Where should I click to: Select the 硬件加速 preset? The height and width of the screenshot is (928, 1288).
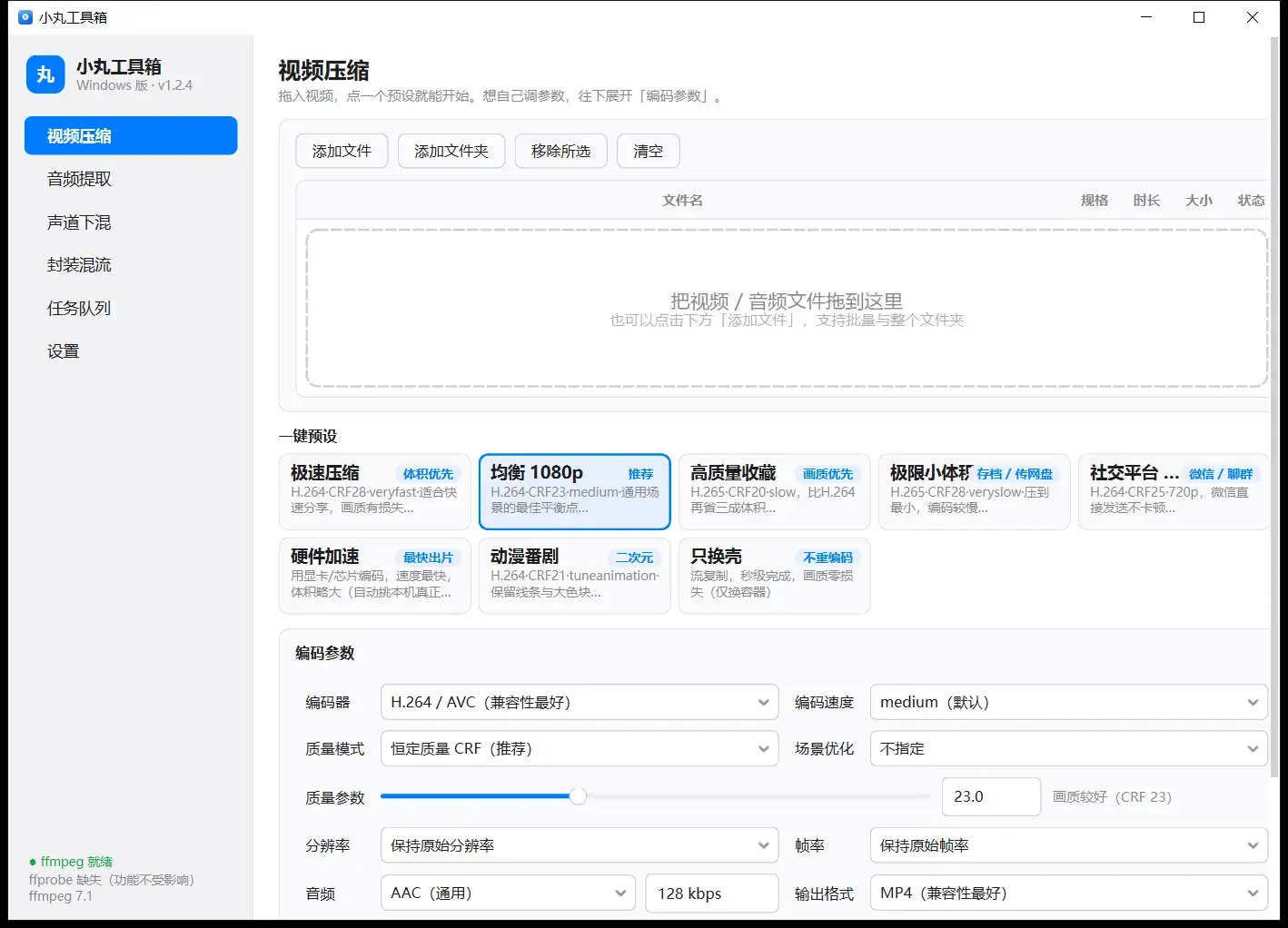click(x=375, y=576)
